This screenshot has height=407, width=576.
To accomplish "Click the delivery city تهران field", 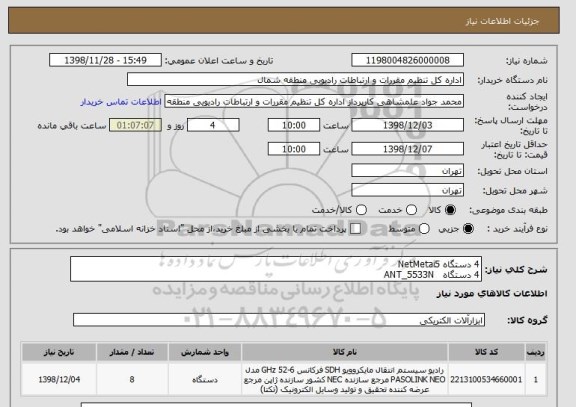I will [407, 190].
